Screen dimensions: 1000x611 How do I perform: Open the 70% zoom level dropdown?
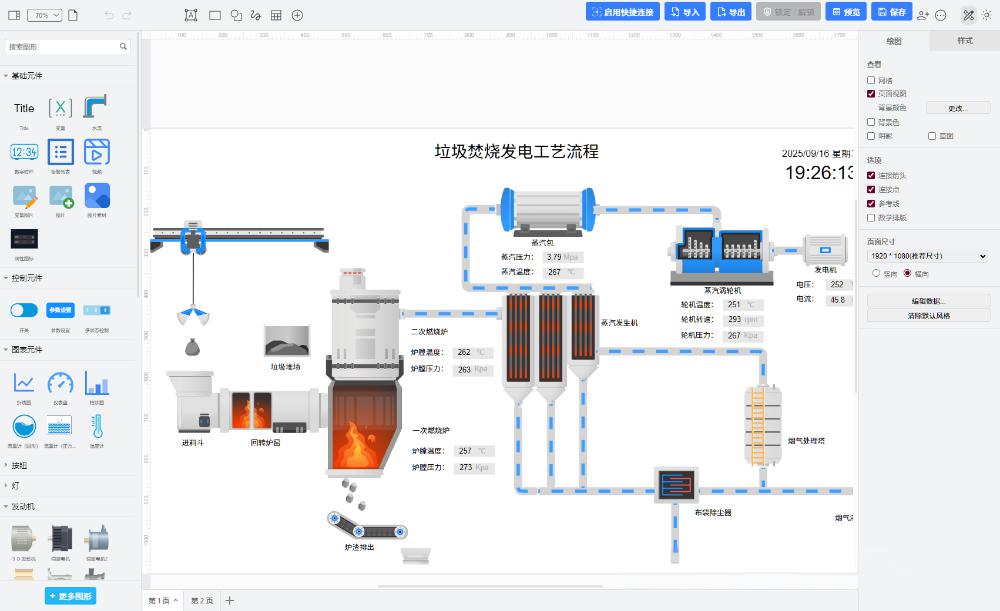[x=46, y=15]
